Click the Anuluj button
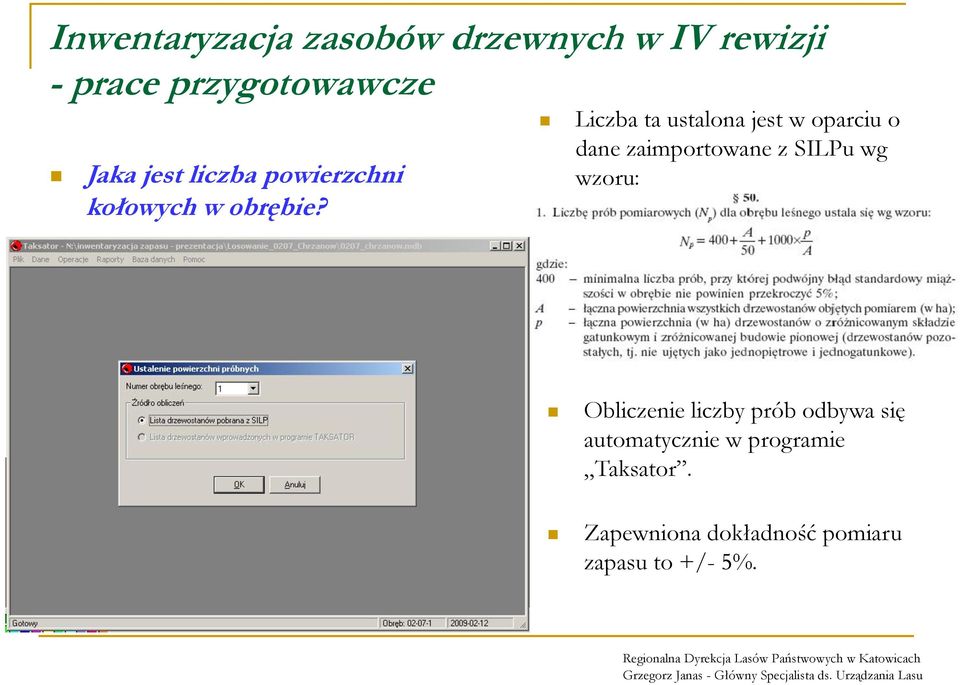 [294, 484]
